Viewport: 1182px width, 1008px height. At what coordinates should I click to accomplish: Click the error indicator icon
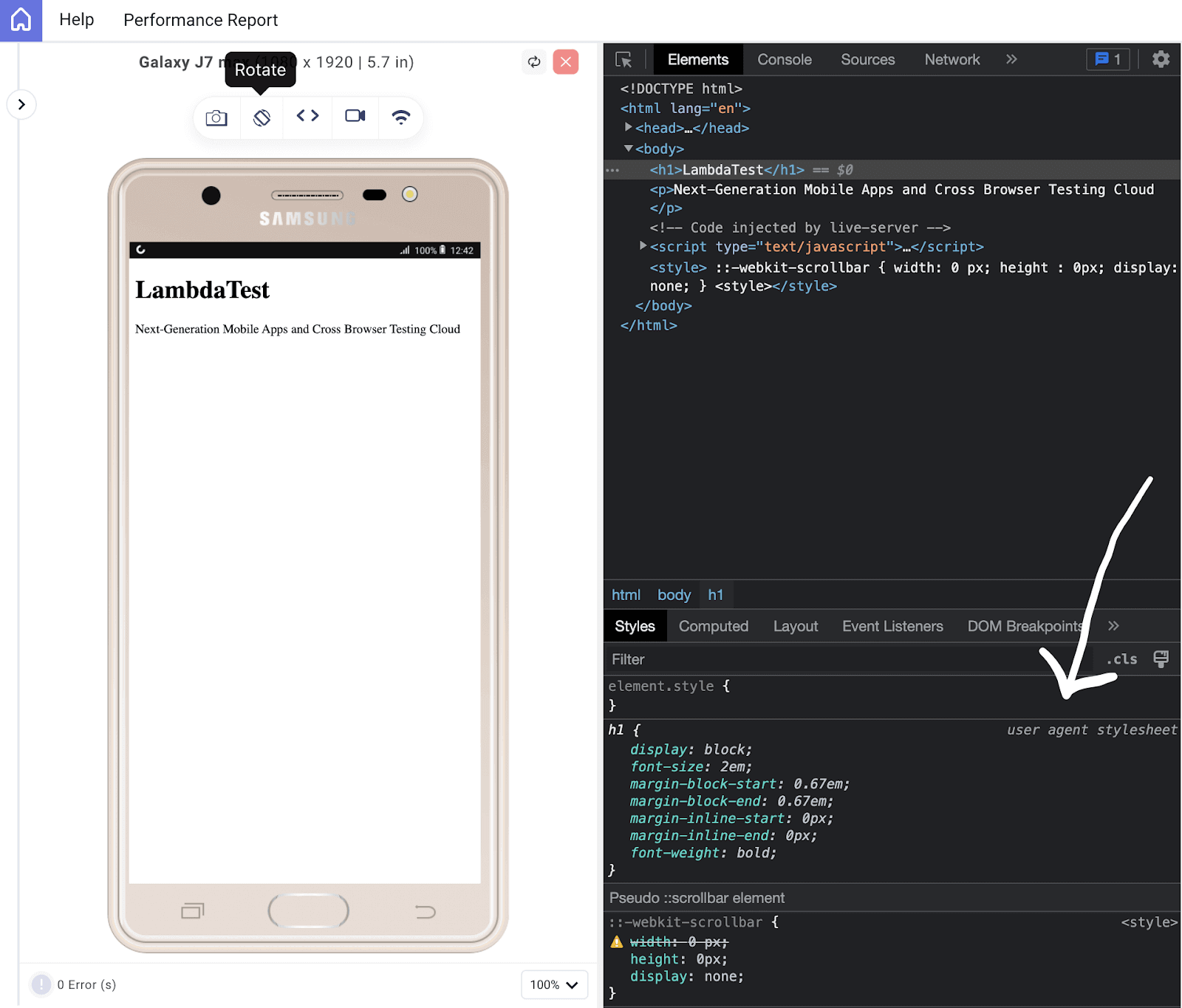pyautogui.click(x=41, y=984)
